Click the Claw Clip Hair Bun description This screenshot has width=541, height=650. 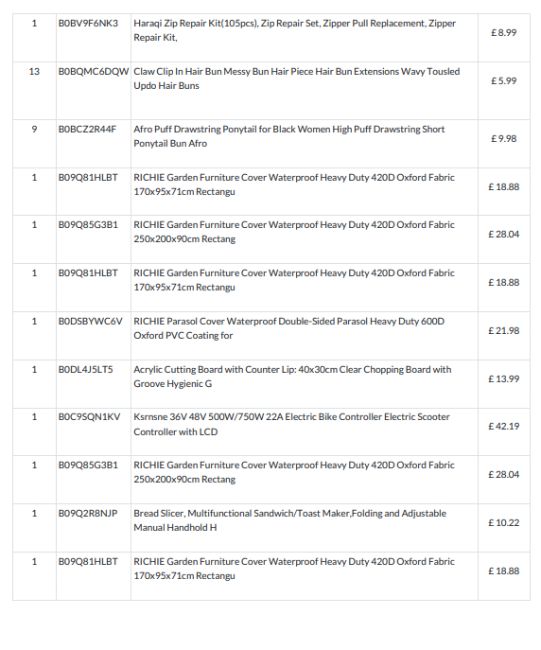(296, 79)
